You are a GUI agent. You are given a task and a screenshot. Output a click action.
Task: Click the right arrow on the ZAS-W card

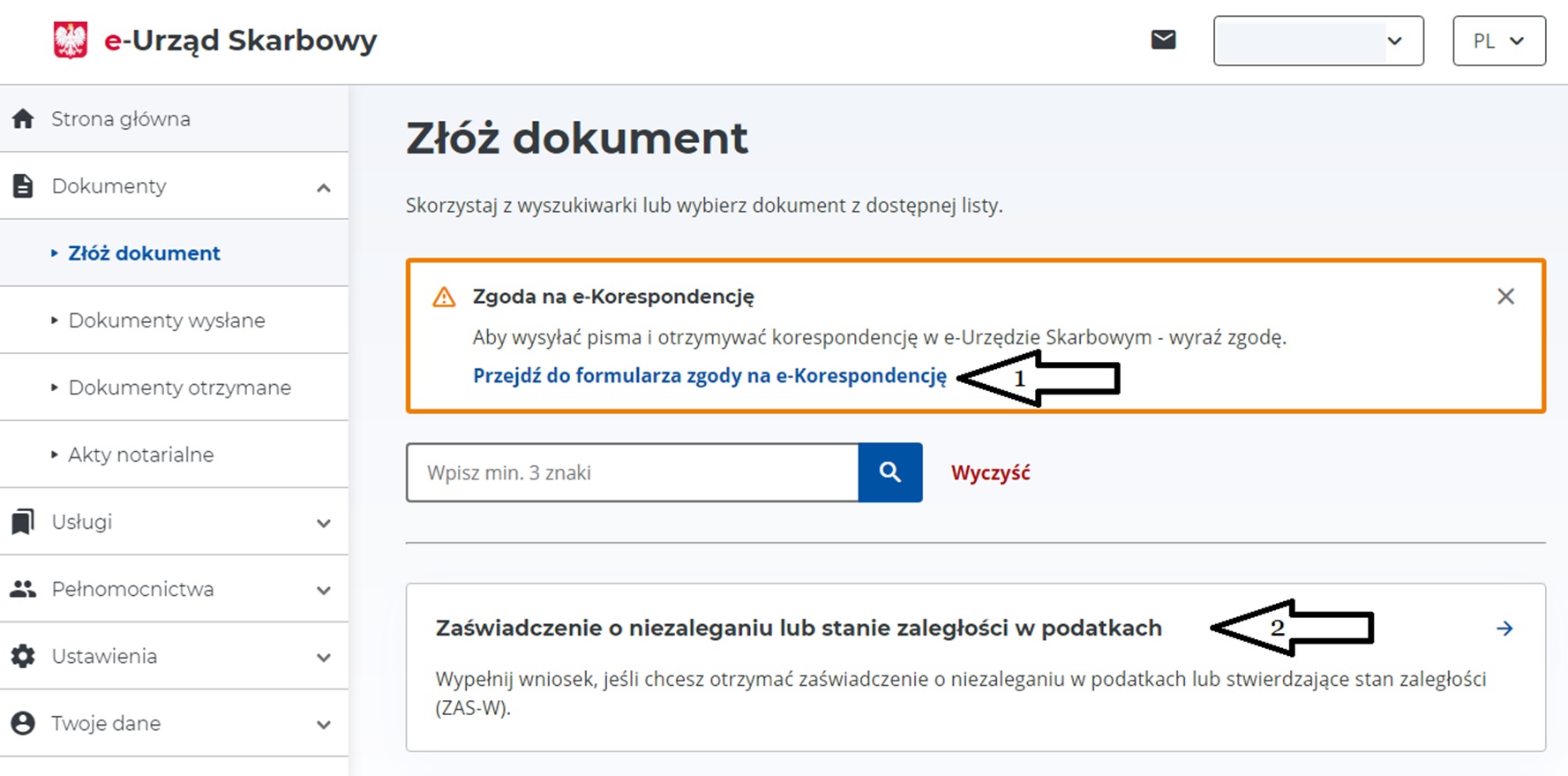point(1504,629)
